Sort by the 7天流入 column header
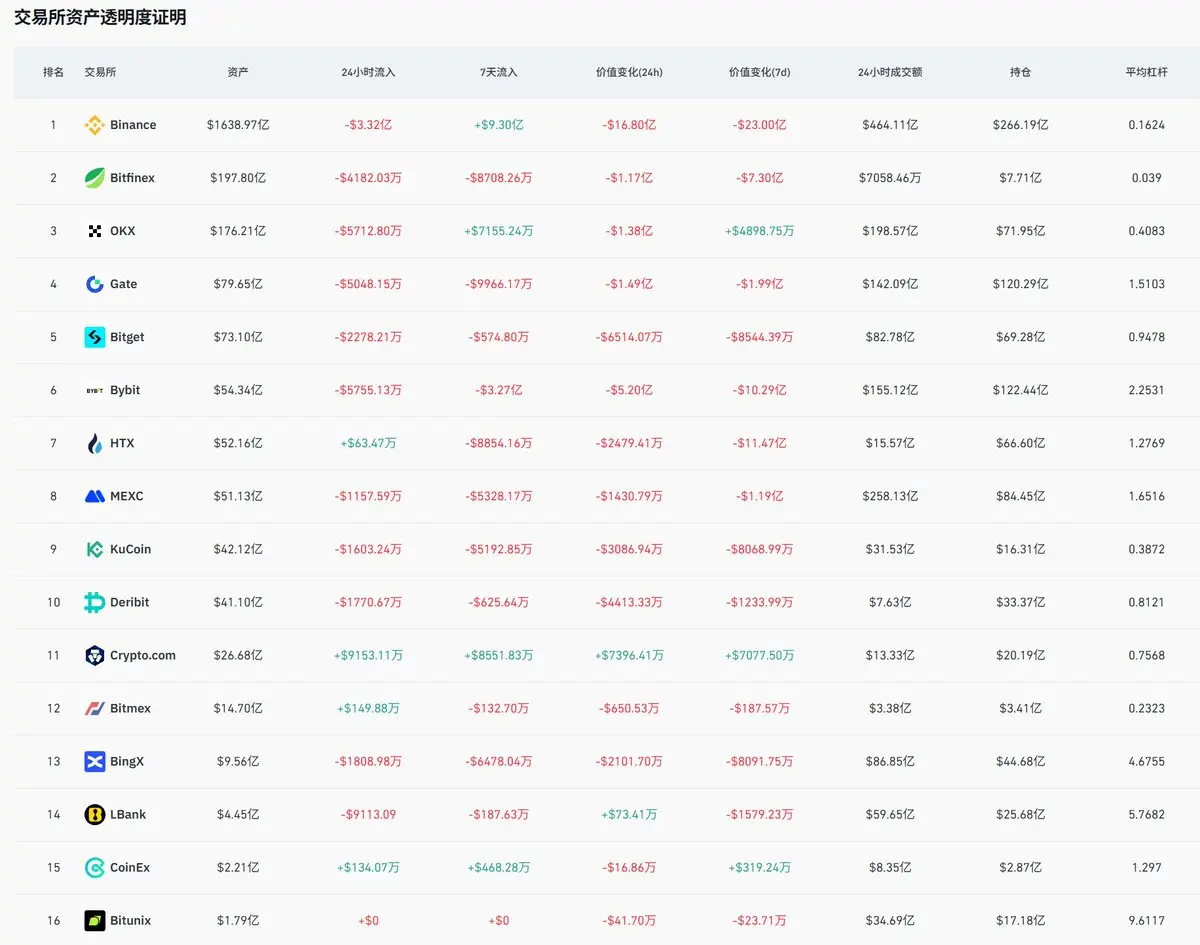The image size is (1200, 945). click(x=499, y=72)
